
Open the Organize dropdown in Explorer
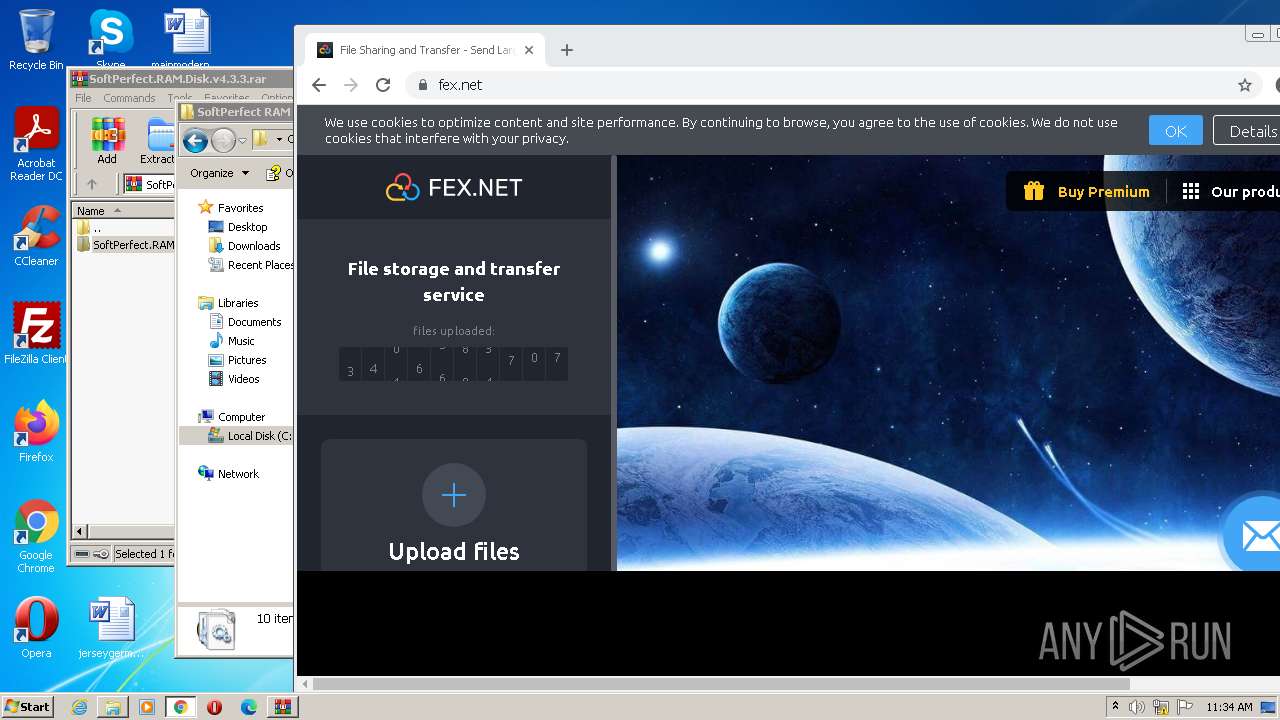click(219, 173)
